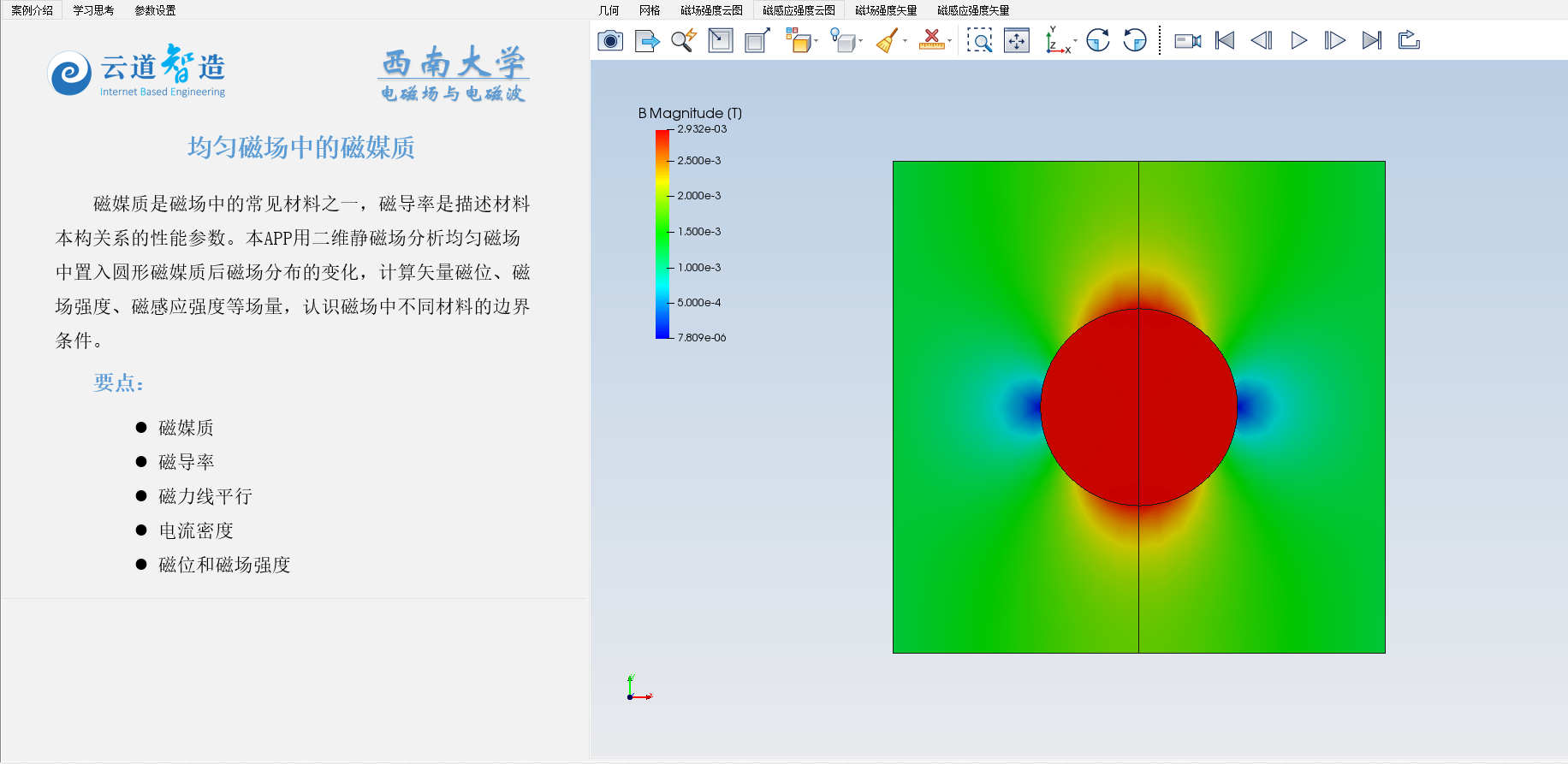Jump to the last animation frame

[1372, 40]
